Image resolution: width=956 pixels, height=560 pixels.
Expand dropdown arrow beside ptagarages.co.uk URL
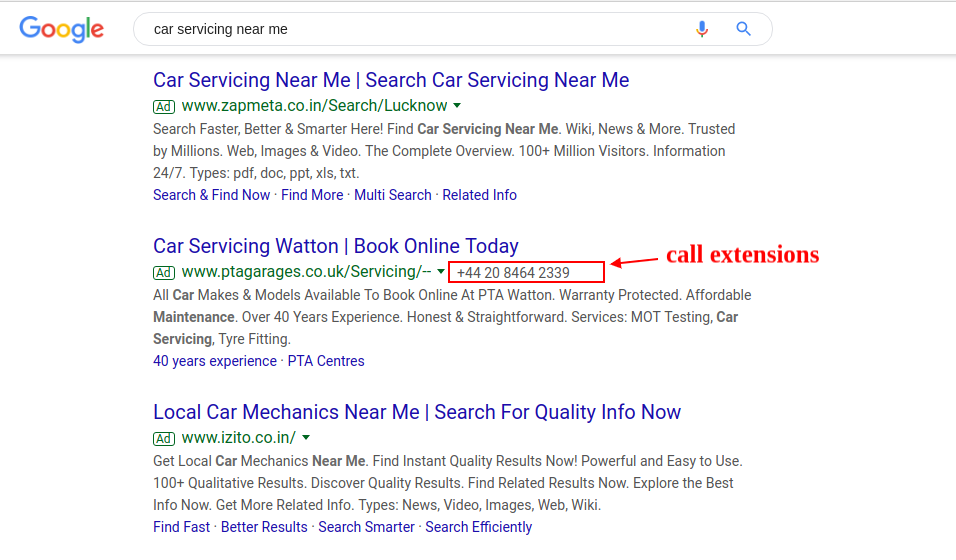[441, 271]
